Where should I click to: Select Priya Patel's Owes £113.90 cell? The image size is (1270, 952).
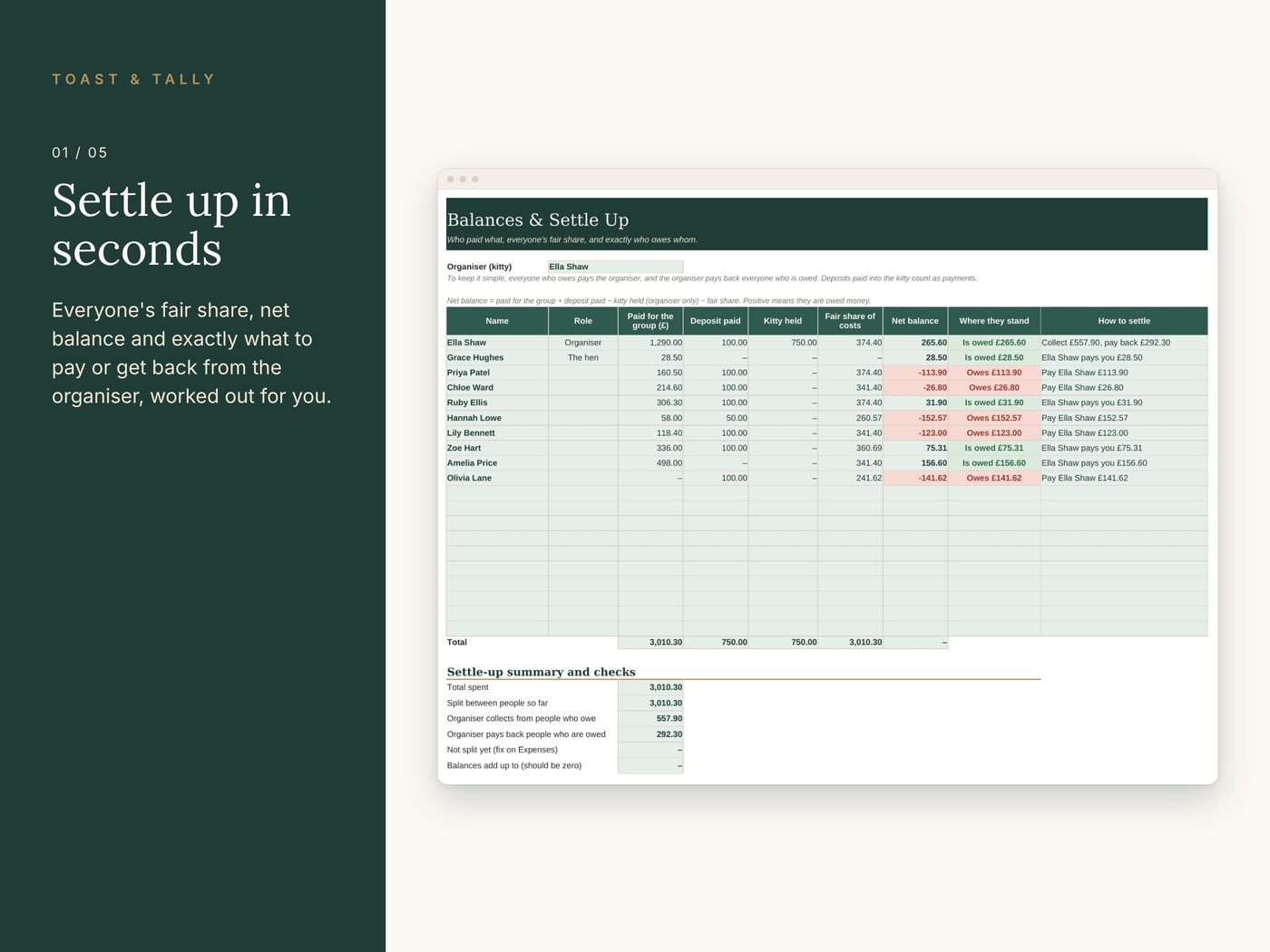click(x=994, y=373)
